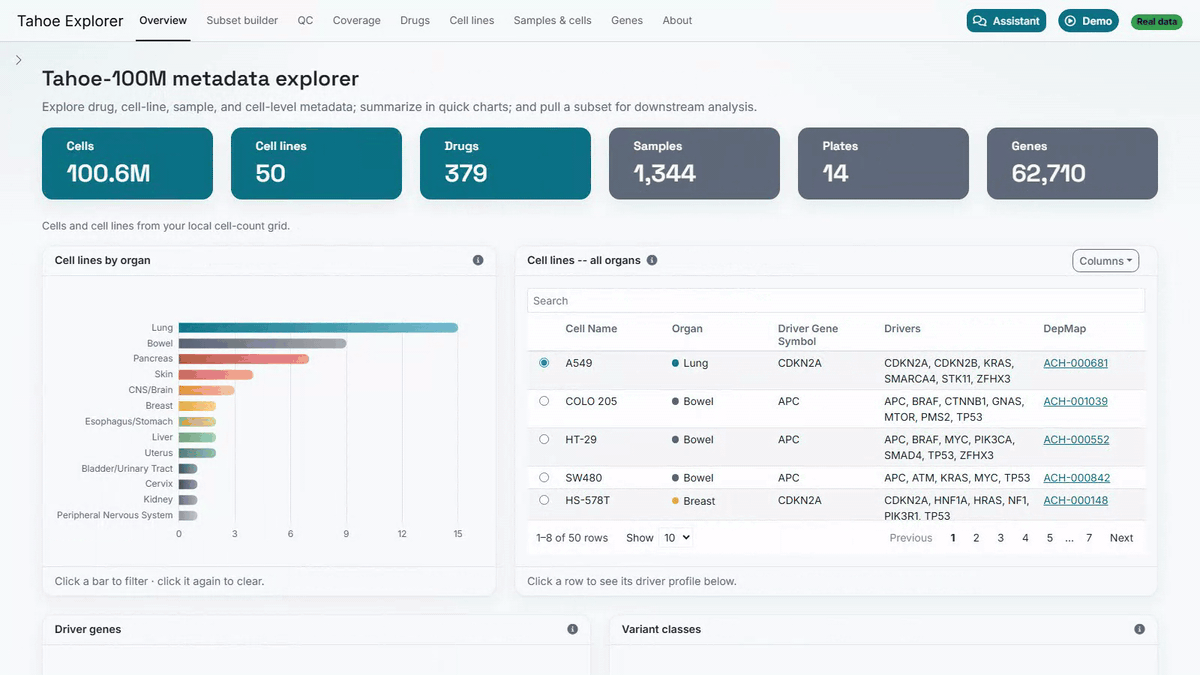The height and width of the screenshot is (675, 1200).
Task: Go to page 5 of table
Action: [1049, 538]
